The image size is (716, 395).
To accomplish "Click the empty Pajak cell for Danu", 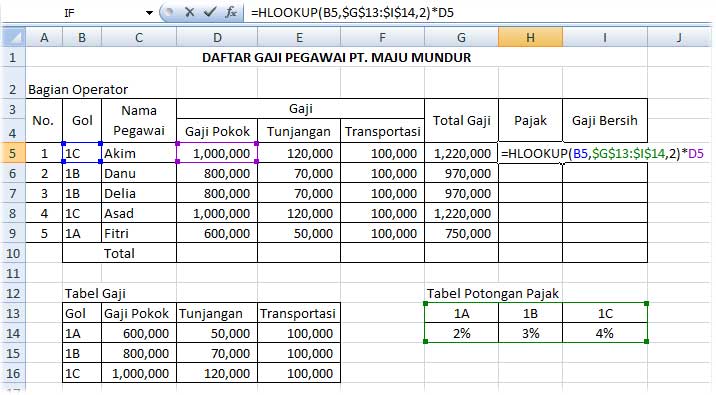I will pos(531,174).
